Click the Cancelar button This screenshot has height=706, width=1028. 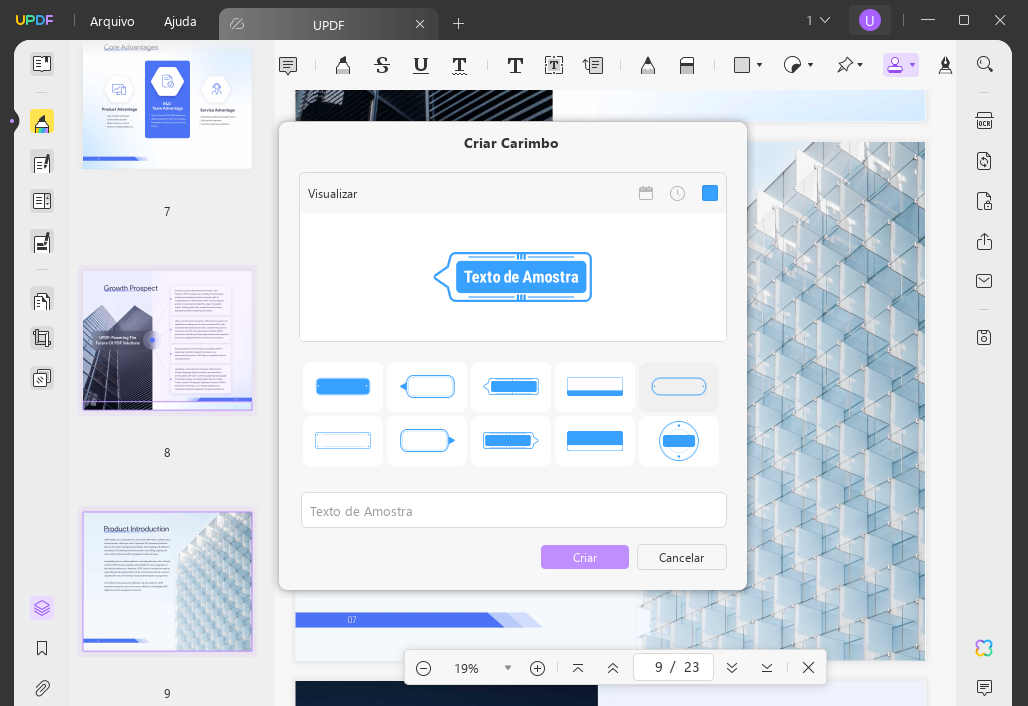681,557
